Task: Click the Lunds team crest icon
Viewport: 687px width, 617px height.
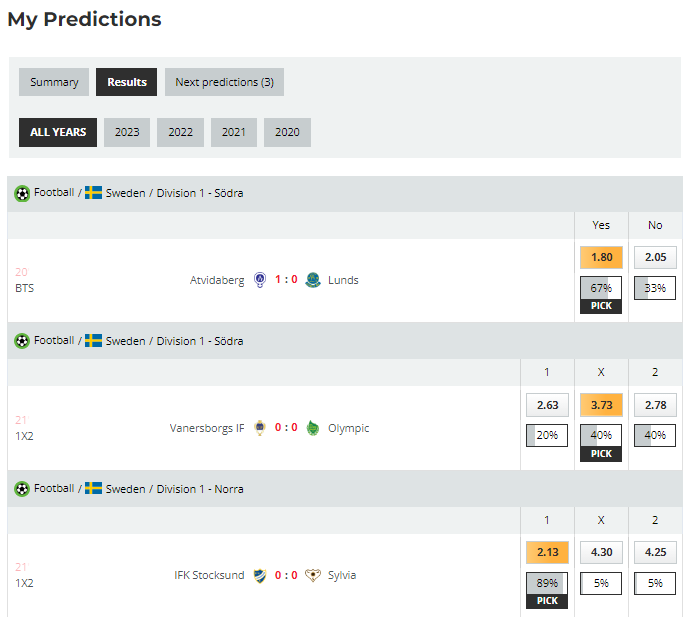Action: click(313, 280)
